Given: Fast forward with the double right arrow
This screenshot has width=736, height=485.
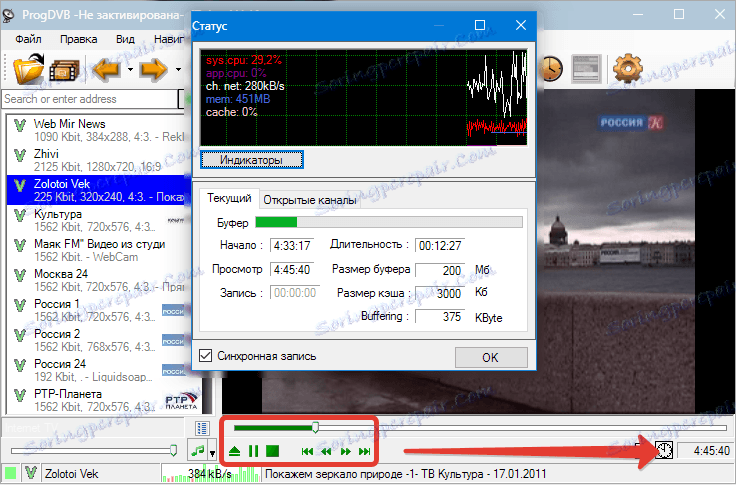Looking at the screenshot, I should [346, 452].
